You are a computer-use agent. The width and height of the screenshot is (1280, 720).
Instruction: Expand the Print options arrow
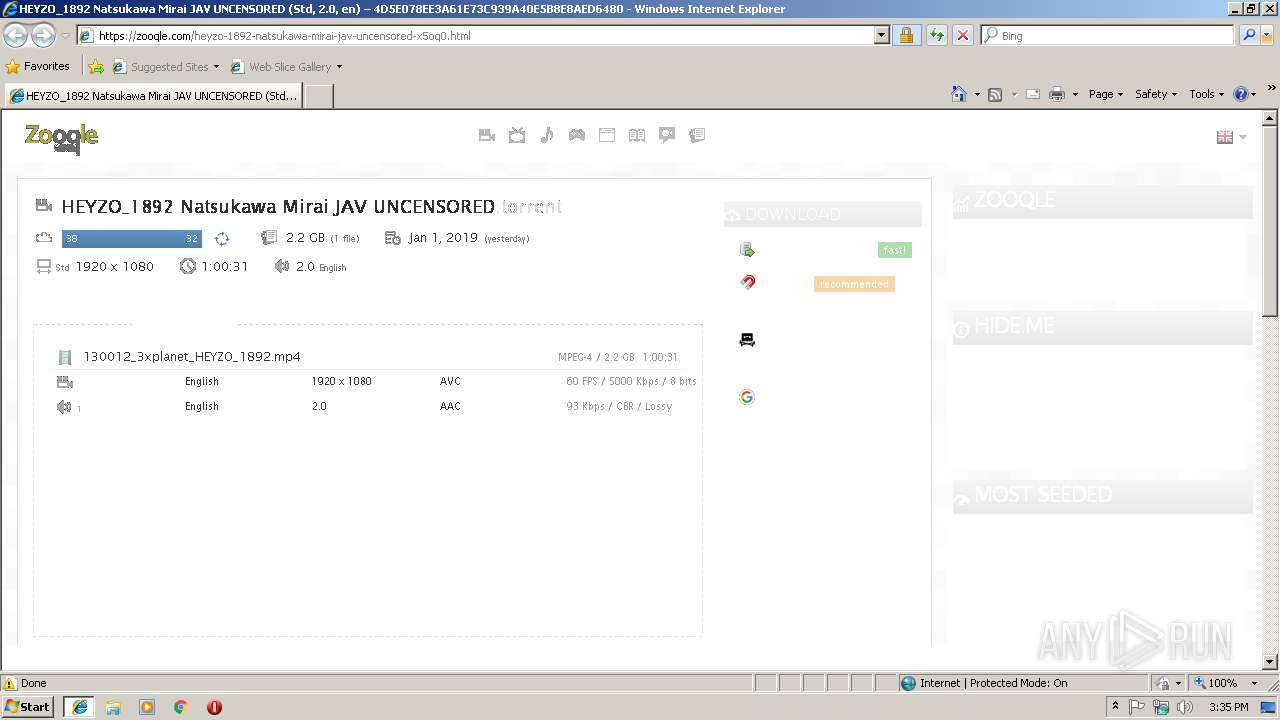tap(1075, 94)
